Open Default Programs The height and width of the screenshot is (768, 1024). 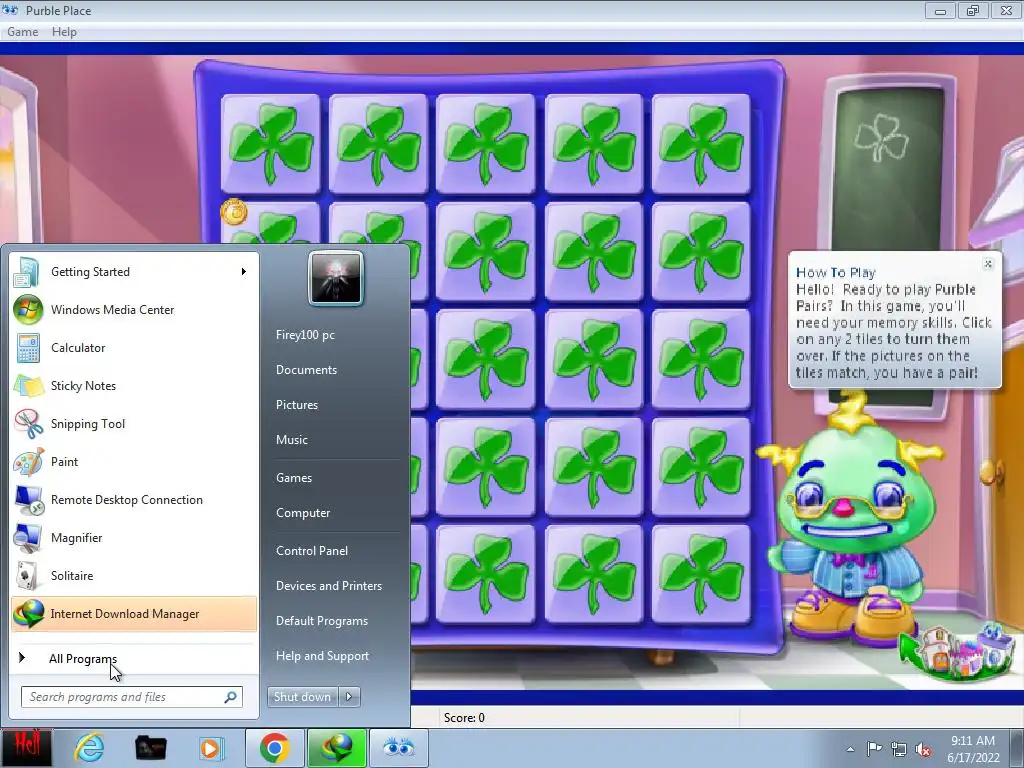coord(321,620)
